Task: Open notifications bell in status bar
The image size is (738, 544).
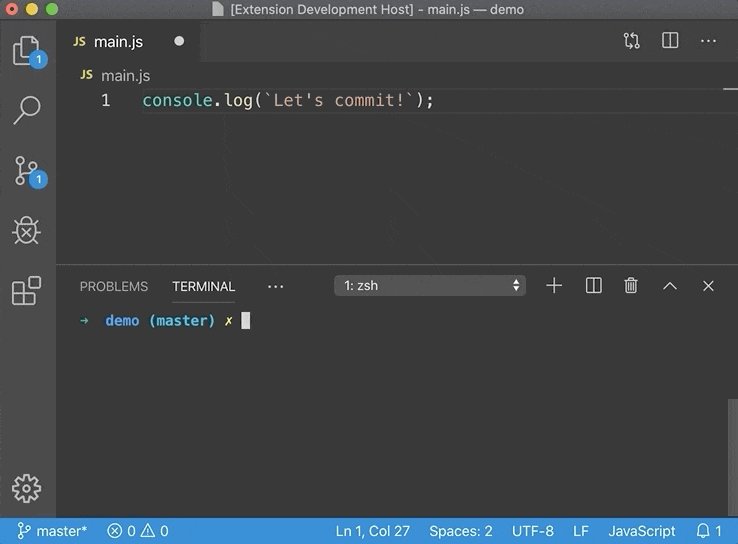Action: pyautogui.click(x=708, y=531)
